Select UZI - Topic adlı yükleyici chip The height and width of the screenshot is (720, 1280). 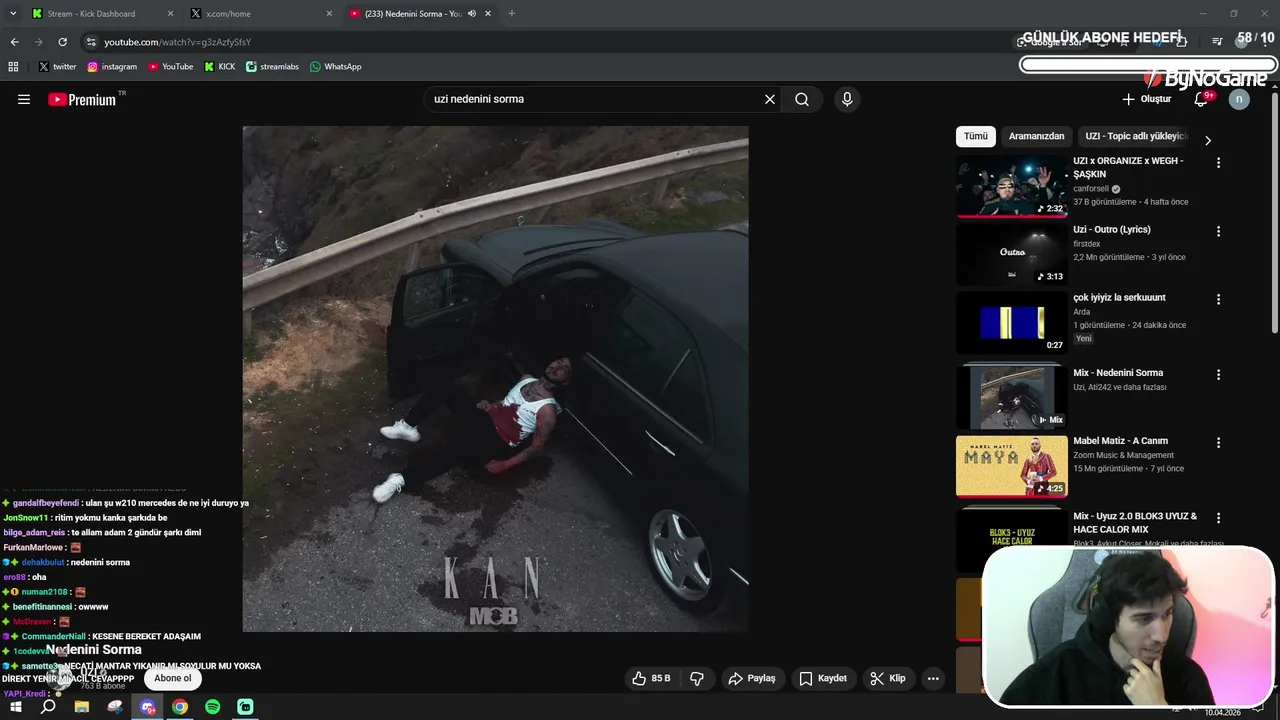(x=1135, y=136)
